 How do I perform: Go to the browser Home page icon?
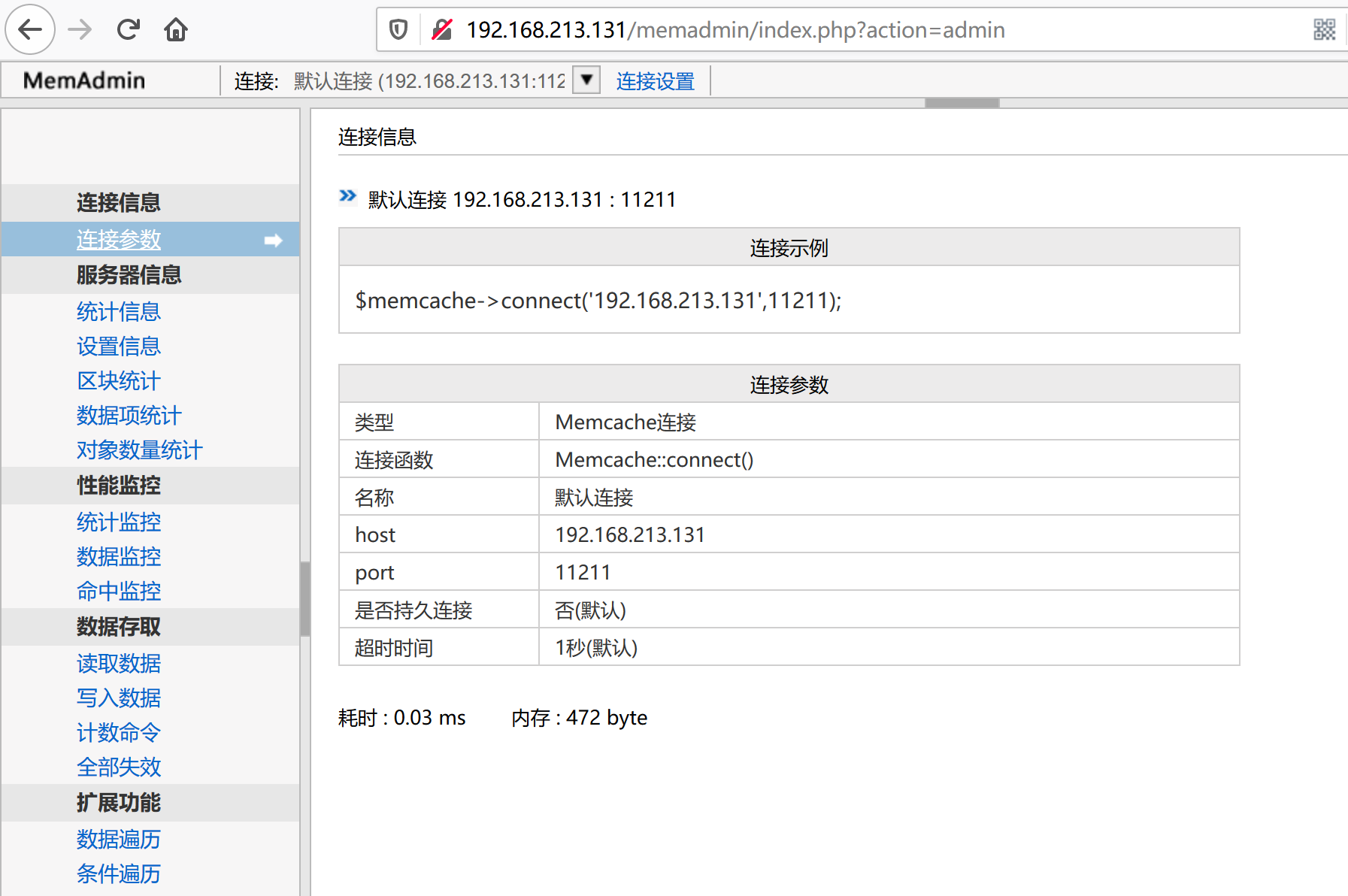176,30
